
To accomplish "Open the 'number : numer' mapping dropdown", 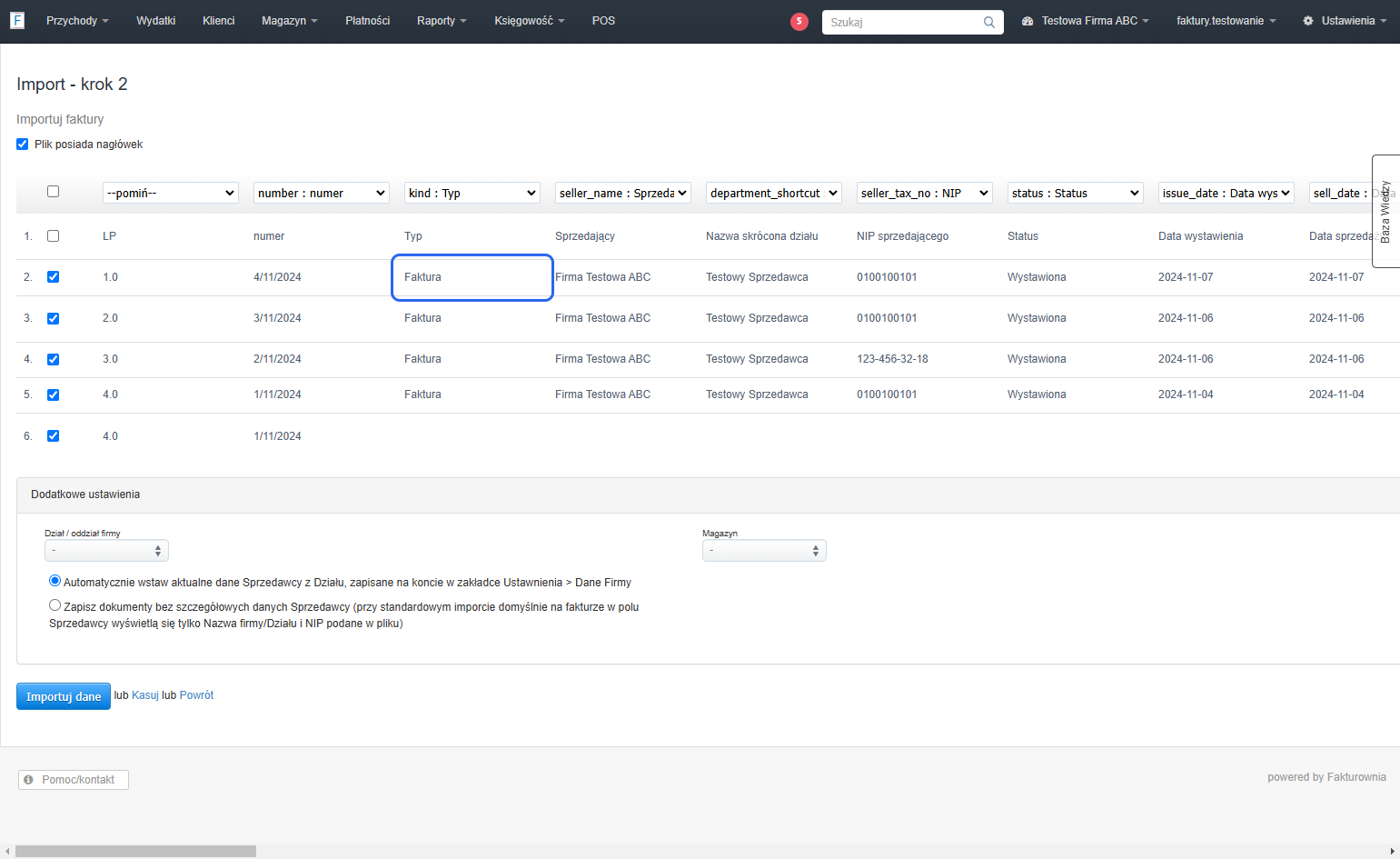I will point(322,193).
